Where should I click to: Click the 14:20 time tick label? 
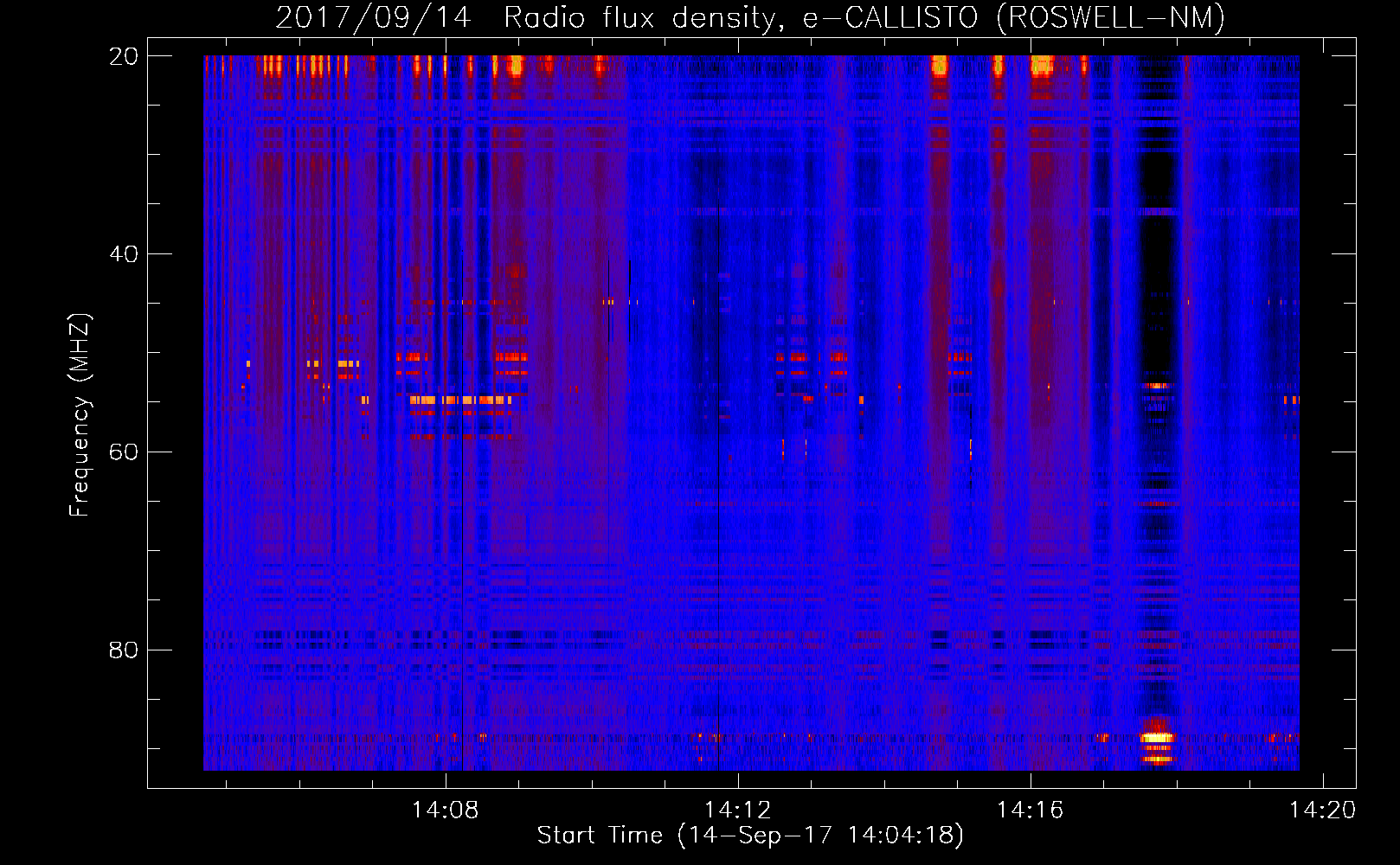click(1322, 810)
